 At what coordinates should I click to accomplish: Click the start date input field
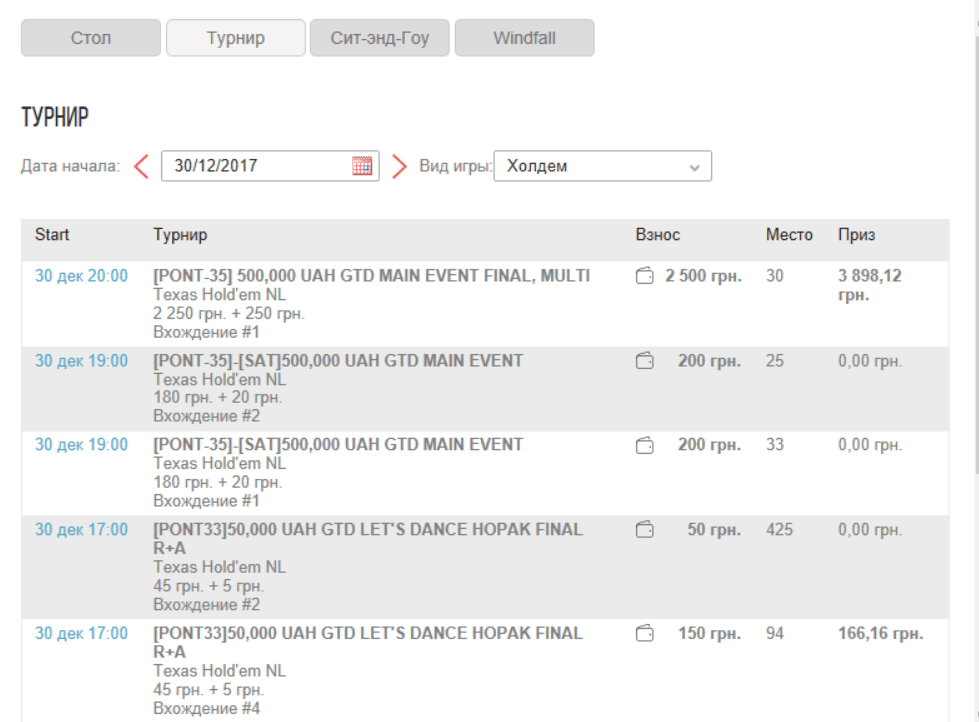(255, 166)
